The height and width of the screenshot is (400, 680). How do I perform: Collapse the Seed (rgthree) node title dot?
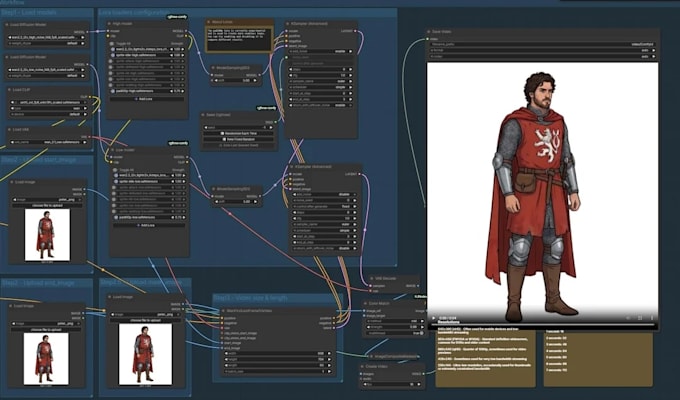(203, 115)
